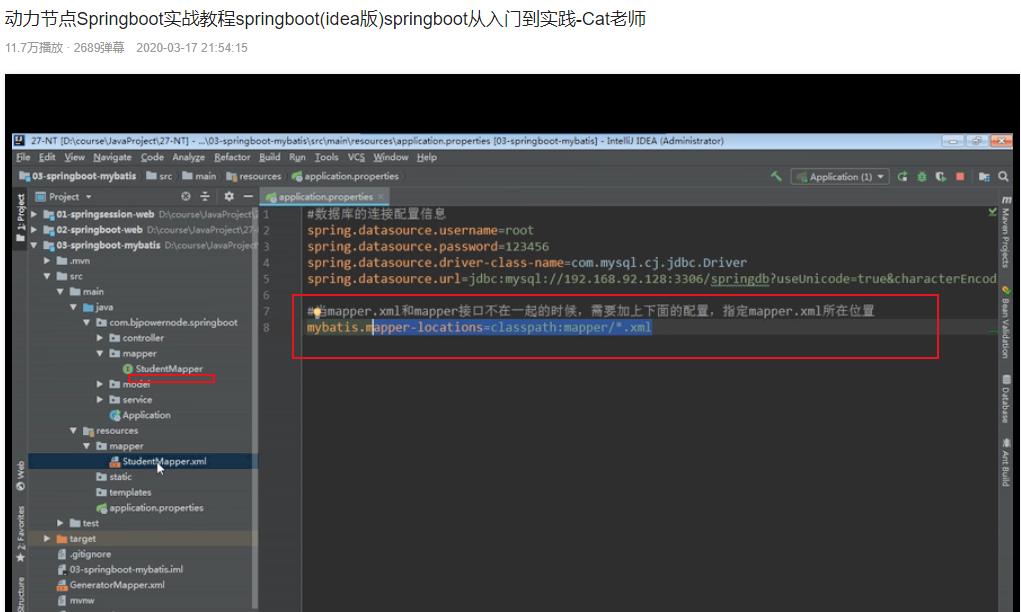Click the resources breadcrumb segment

click(254, 176)
